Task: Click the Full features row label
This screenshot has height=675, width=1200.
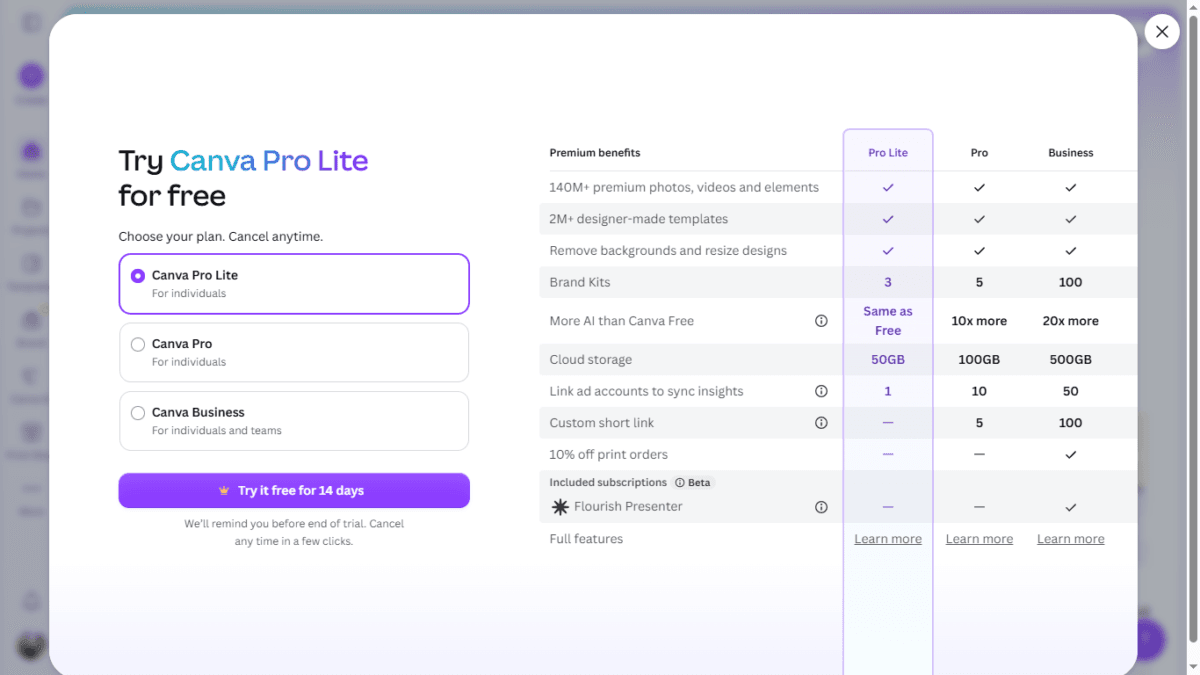Action: (586, 539)
